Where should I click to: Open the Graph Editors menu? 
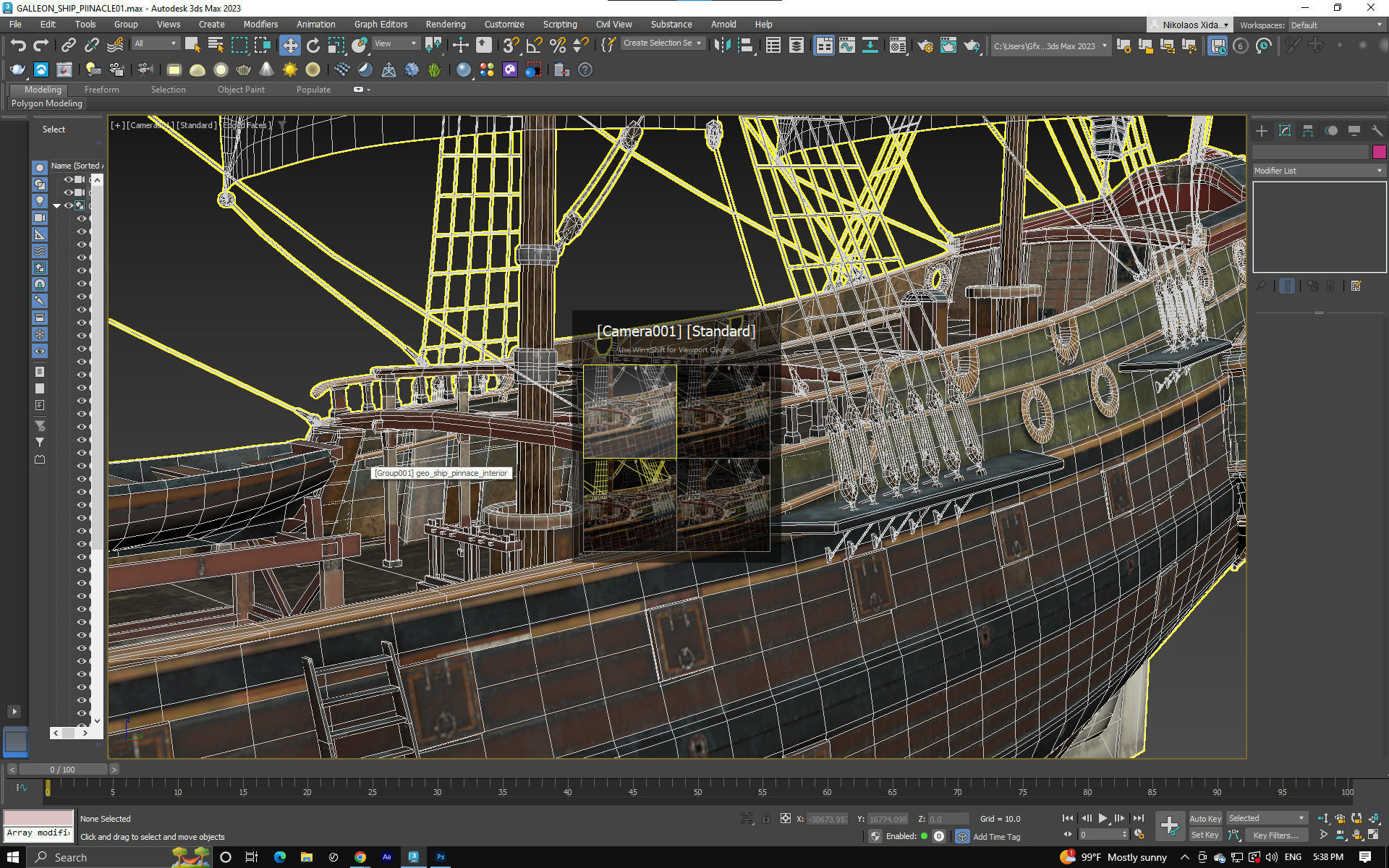[x=381, y=25]
